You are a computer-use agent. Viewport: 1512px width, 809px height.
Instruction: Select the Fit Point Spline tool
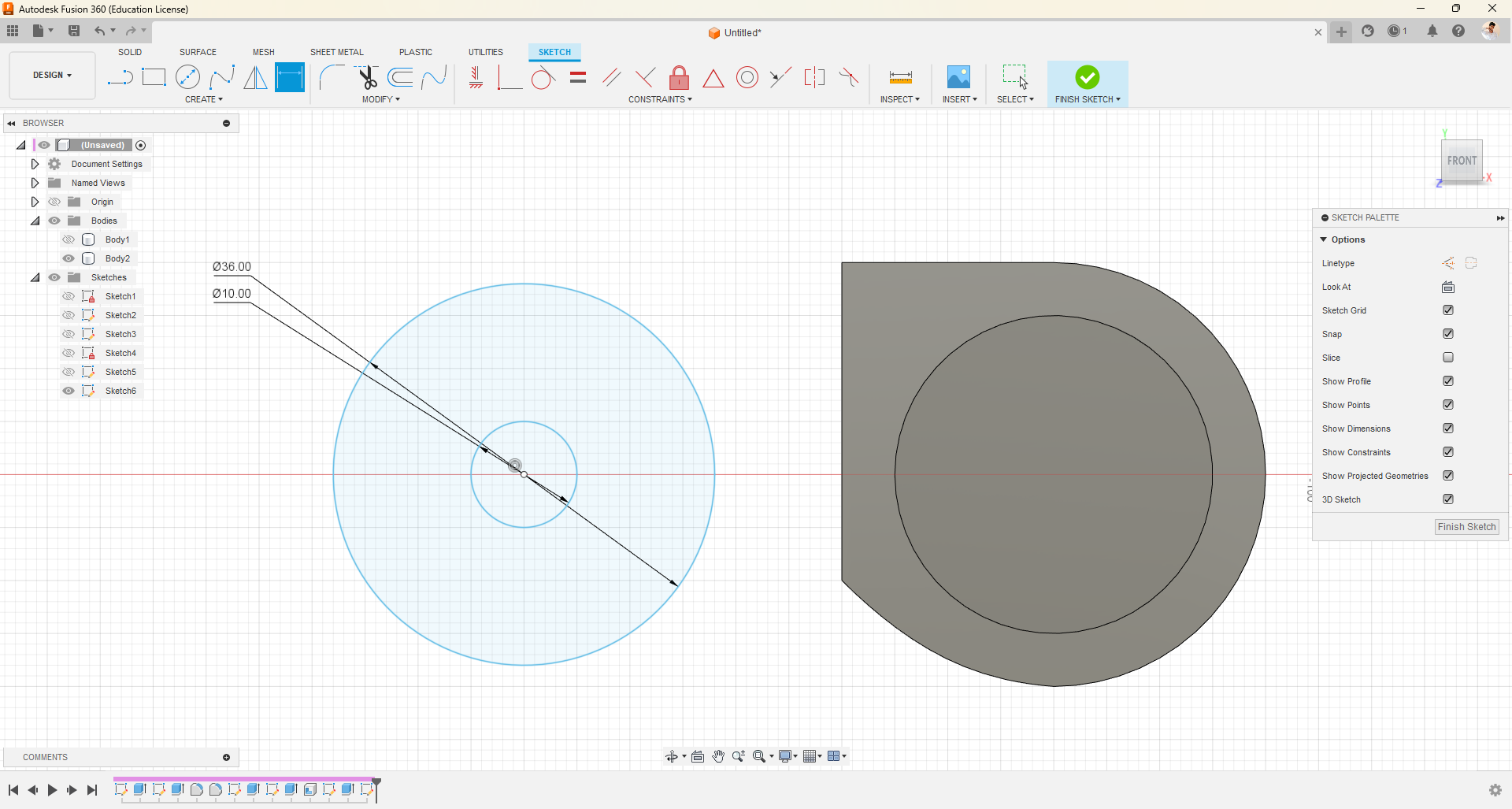pyautogui.click(x=222, y=77)
